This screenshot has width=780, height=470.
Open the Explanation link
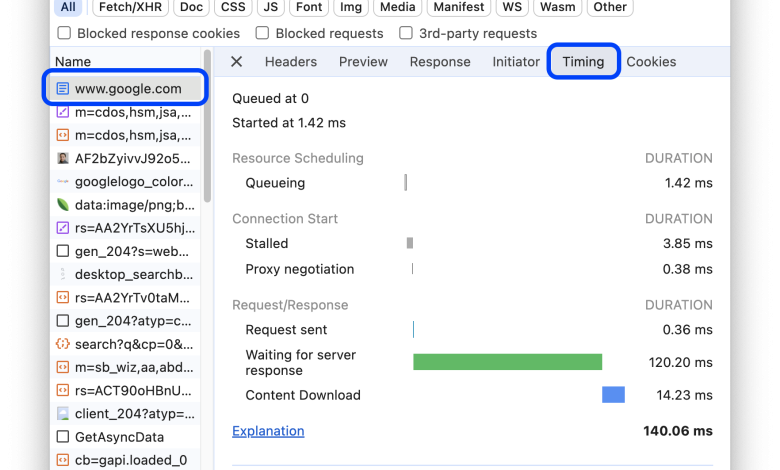(268, 431)
